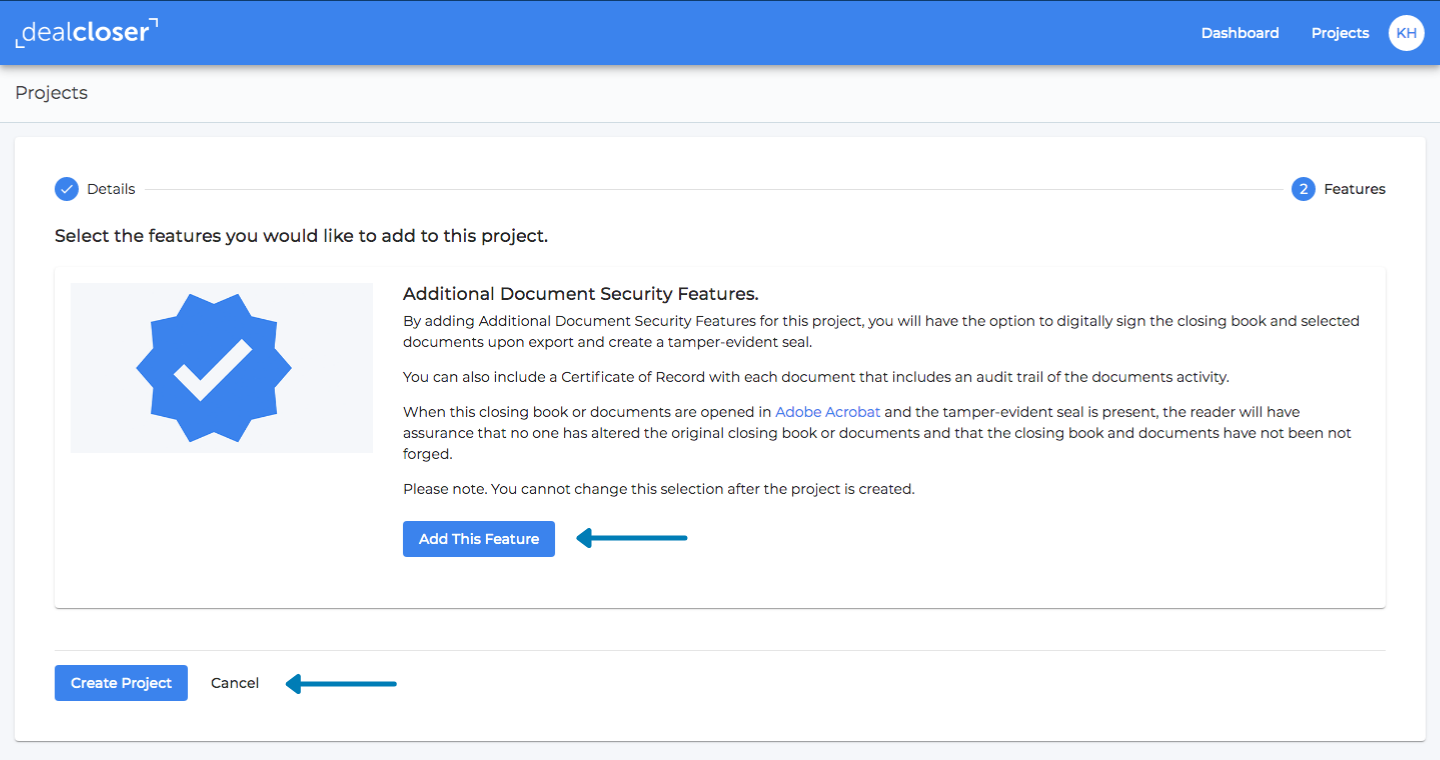The height and width of the screenshot is (760, 1440).
Task: Click the Projects page heading
Action: click(x=51, y=93)
